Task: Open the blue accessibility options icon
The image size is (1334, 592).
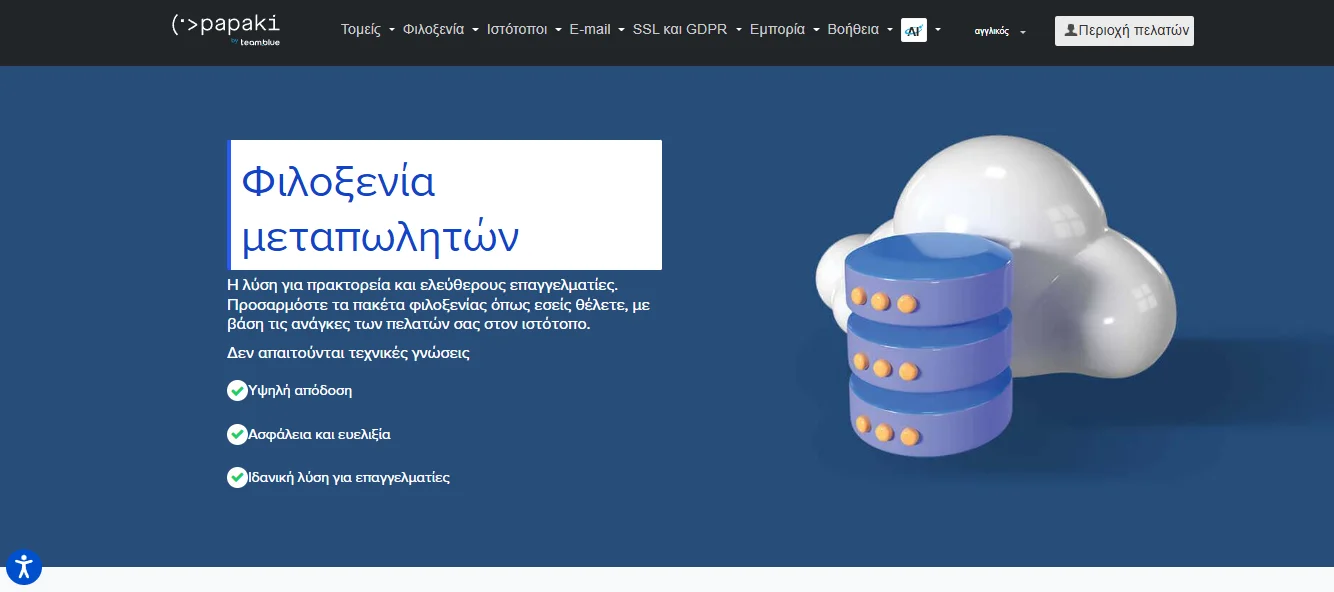Action: click(24, 568)
